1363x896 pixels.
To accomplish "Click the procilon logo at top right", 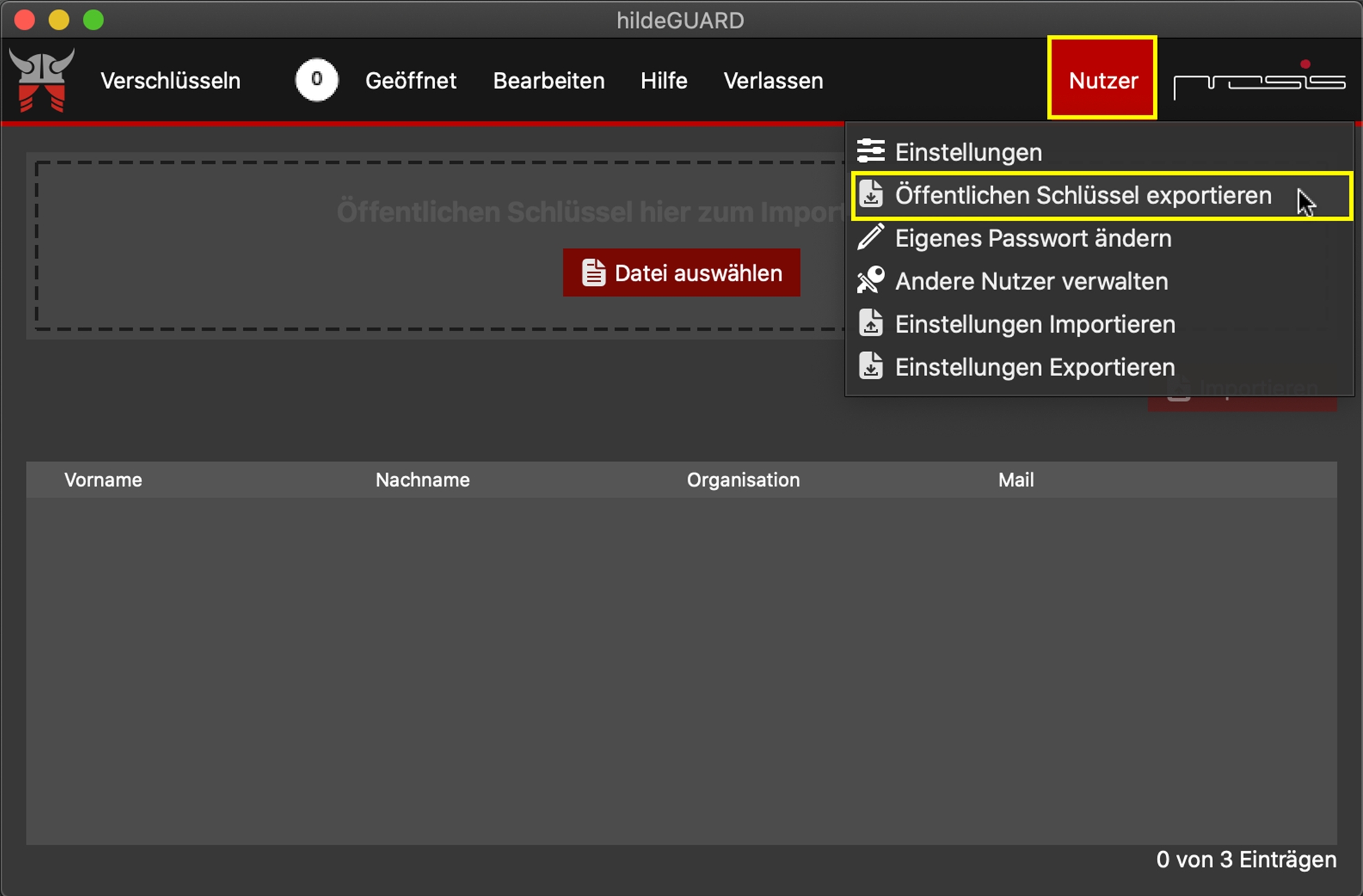I will click(x=1259, y=80).
